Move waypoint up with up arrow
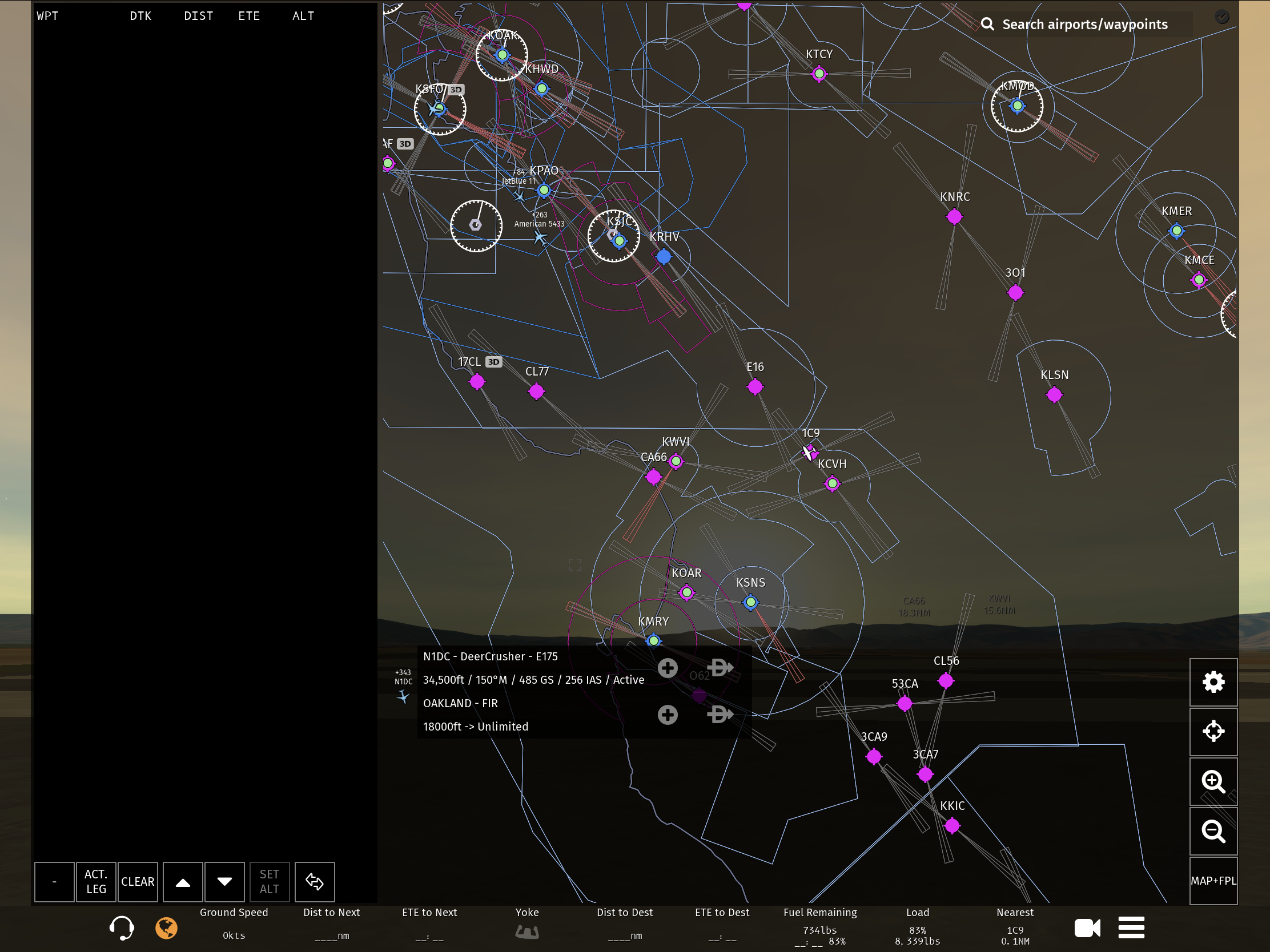 (183, 881)
